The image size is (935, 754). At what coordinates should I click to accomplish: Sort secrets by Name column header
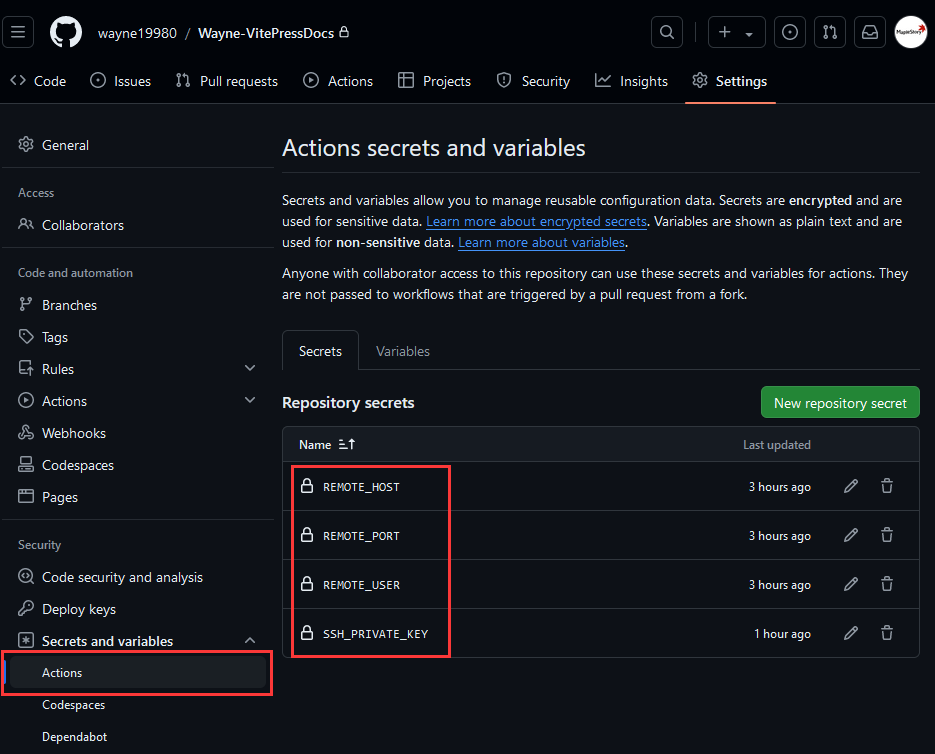pyautogui.click(x=327, y=444)
